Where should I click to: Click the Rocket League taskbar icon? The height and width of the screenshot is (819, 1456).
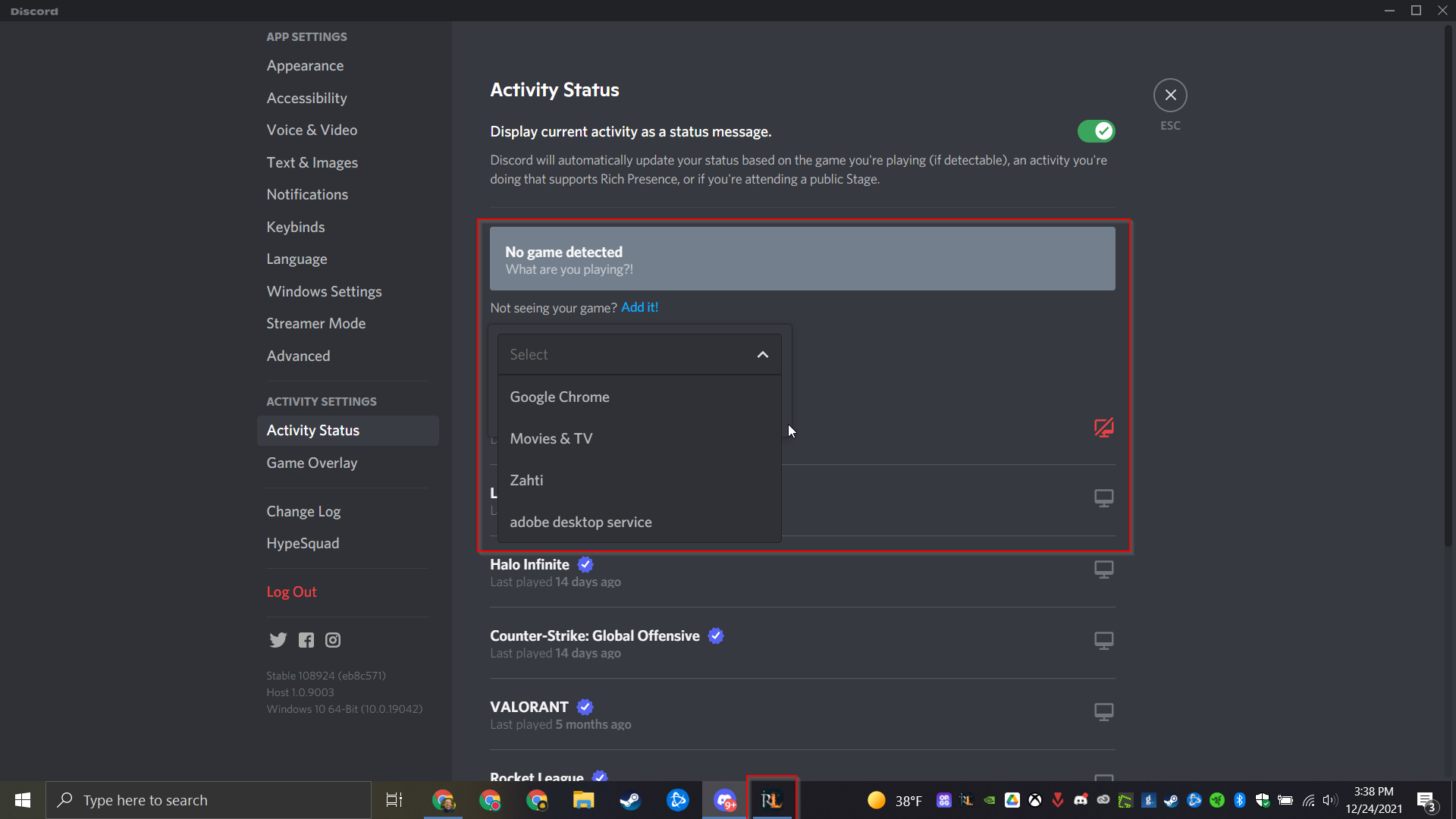772,800
